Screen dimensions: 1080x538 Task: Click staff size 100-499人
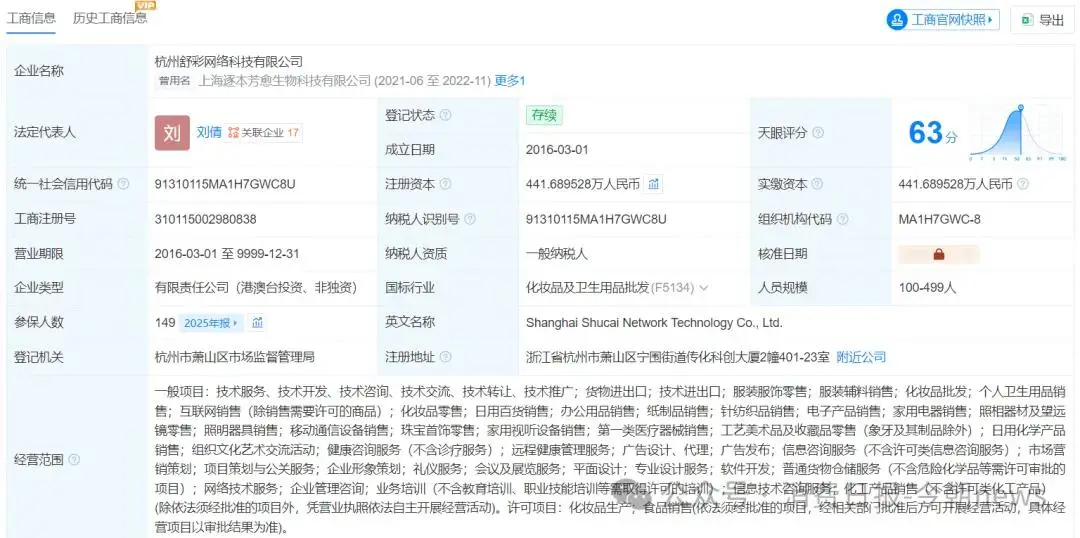point(927,288)
